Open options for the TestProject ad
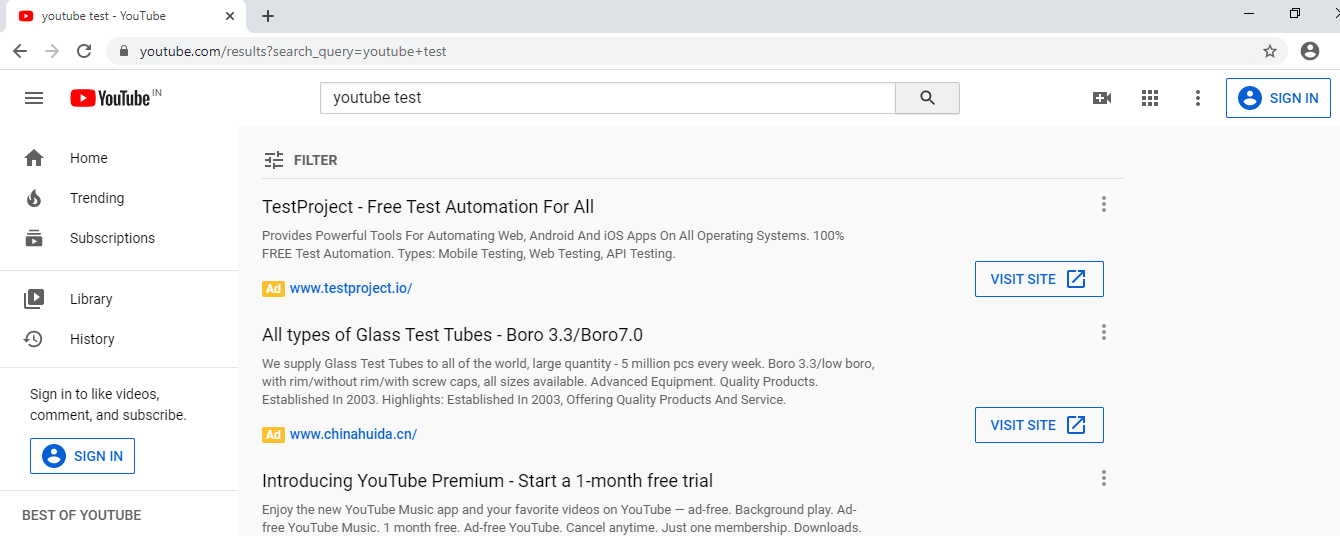Image resolution: width=1340 pixels, height=536 pixels. click(1104, 204)
